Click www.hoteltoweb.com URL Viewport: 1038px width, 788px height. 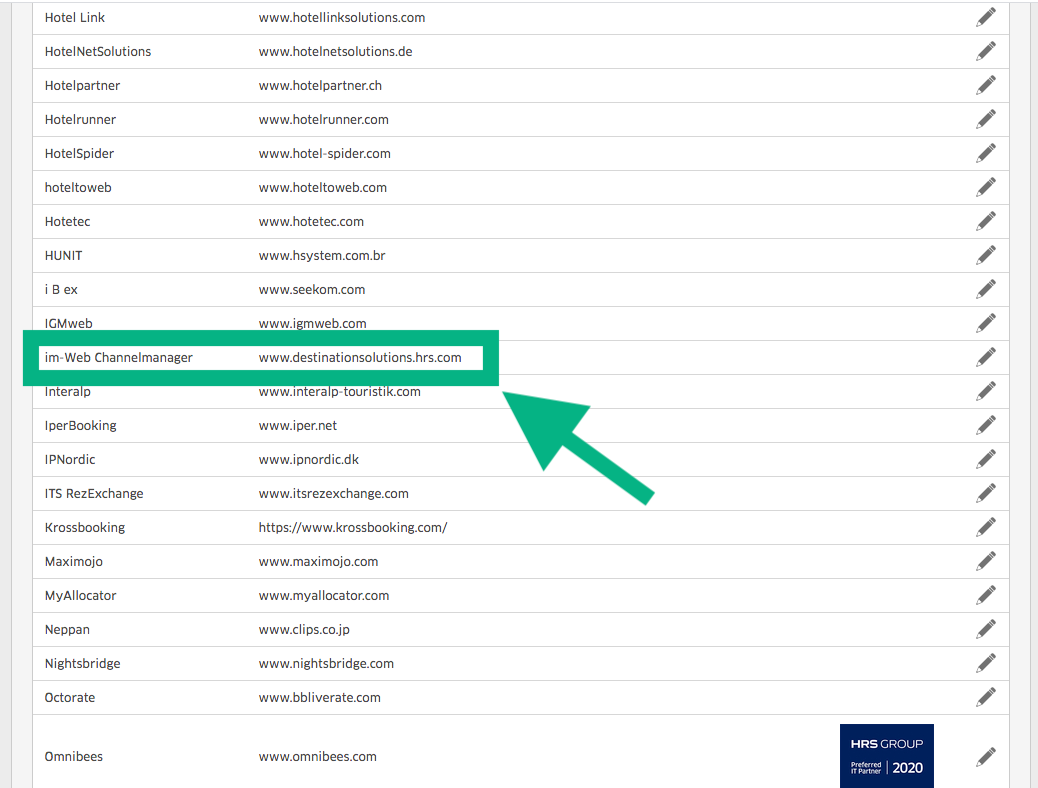[x=322, y=187]
